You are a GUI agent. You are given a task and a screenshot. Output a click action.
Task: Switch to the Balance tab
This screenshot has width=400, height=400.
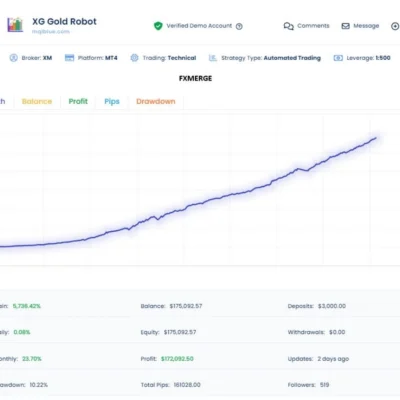(37, 102)
